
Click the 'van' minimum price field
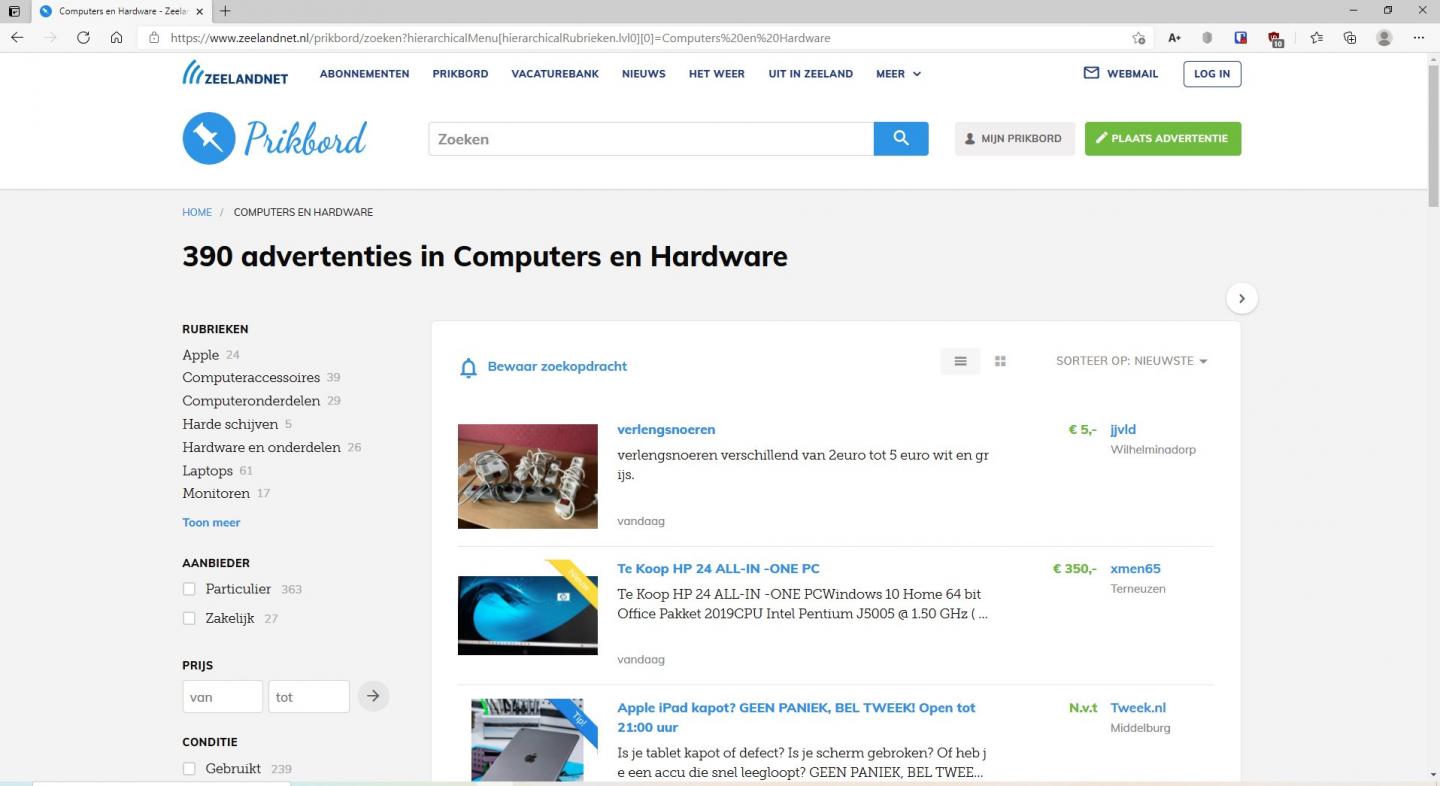222,697
